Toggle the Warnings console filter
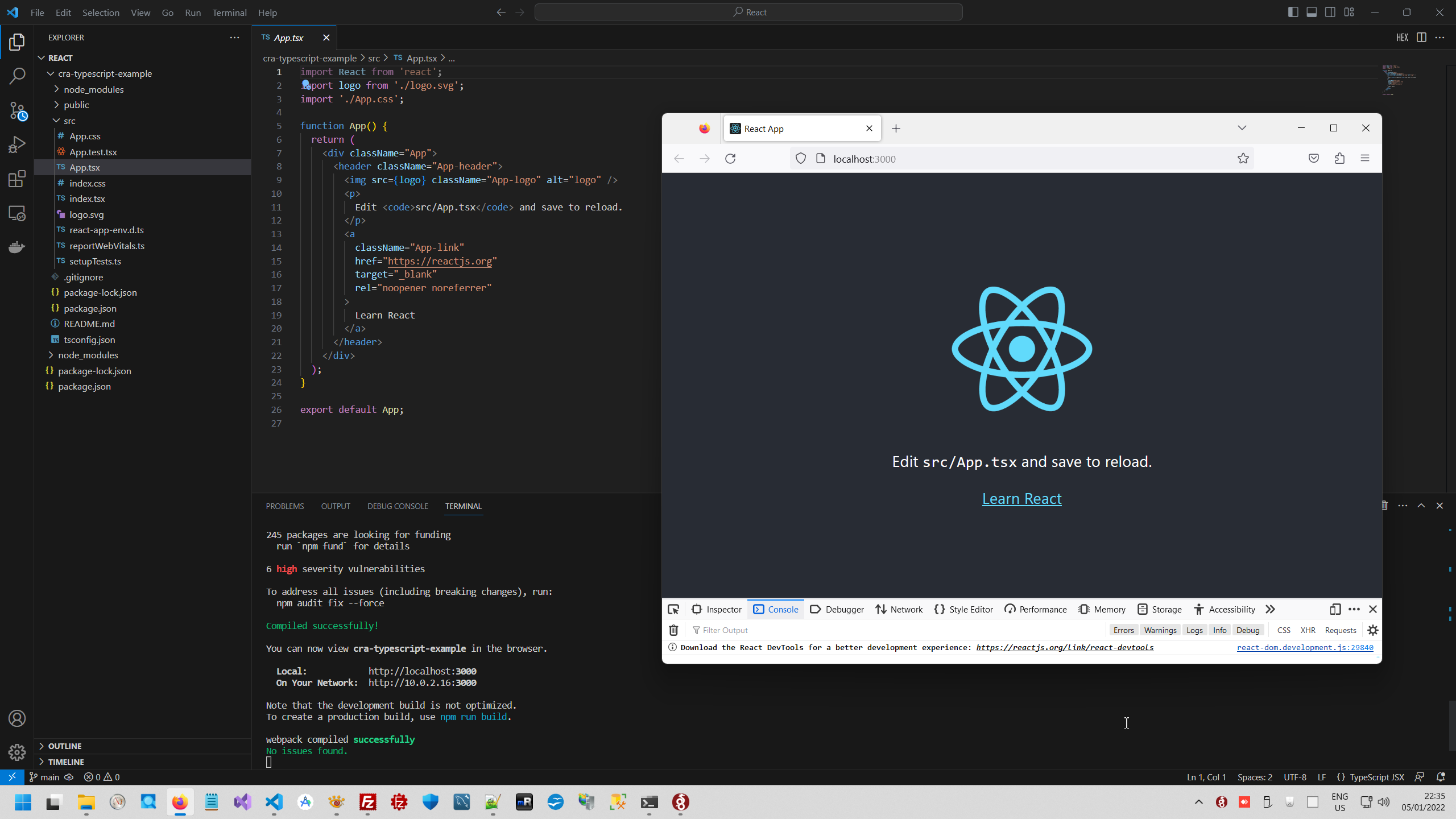Viewport: 1456px width, 819px height. click(x=1160, y=630)
